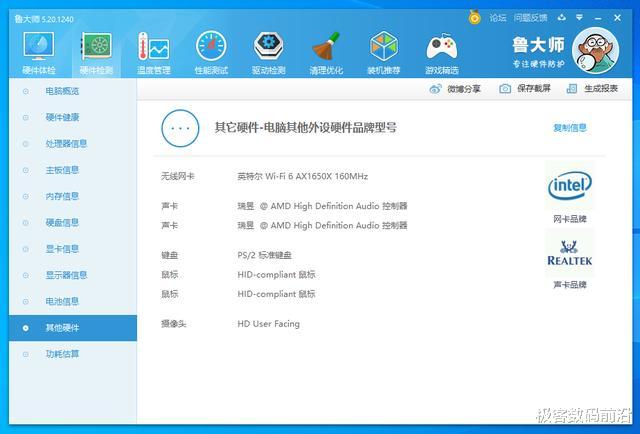Click the 鲁大师 5.20.1240 title text
The height and width of the screenshot is (434, 640).
click(x=44, y=19)
